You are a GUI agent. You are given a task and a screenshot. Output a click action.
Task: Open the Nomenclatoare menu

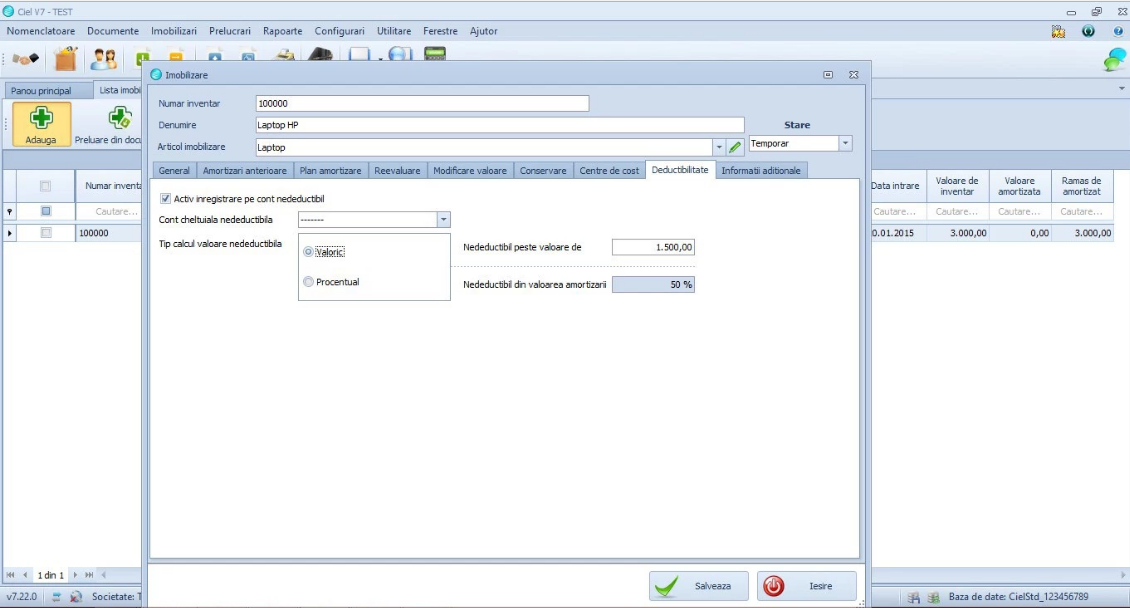[x=41, y=31]
